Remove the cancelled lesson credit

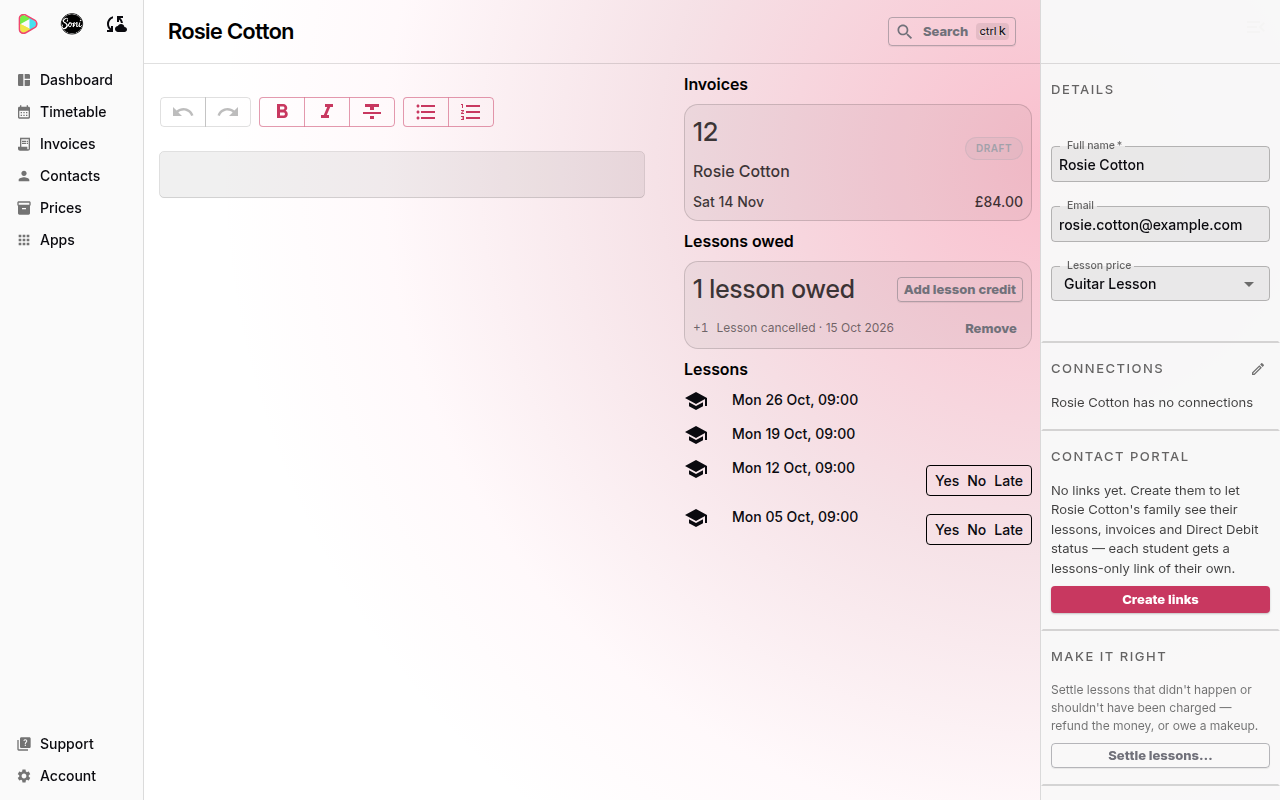pos(991,329)
